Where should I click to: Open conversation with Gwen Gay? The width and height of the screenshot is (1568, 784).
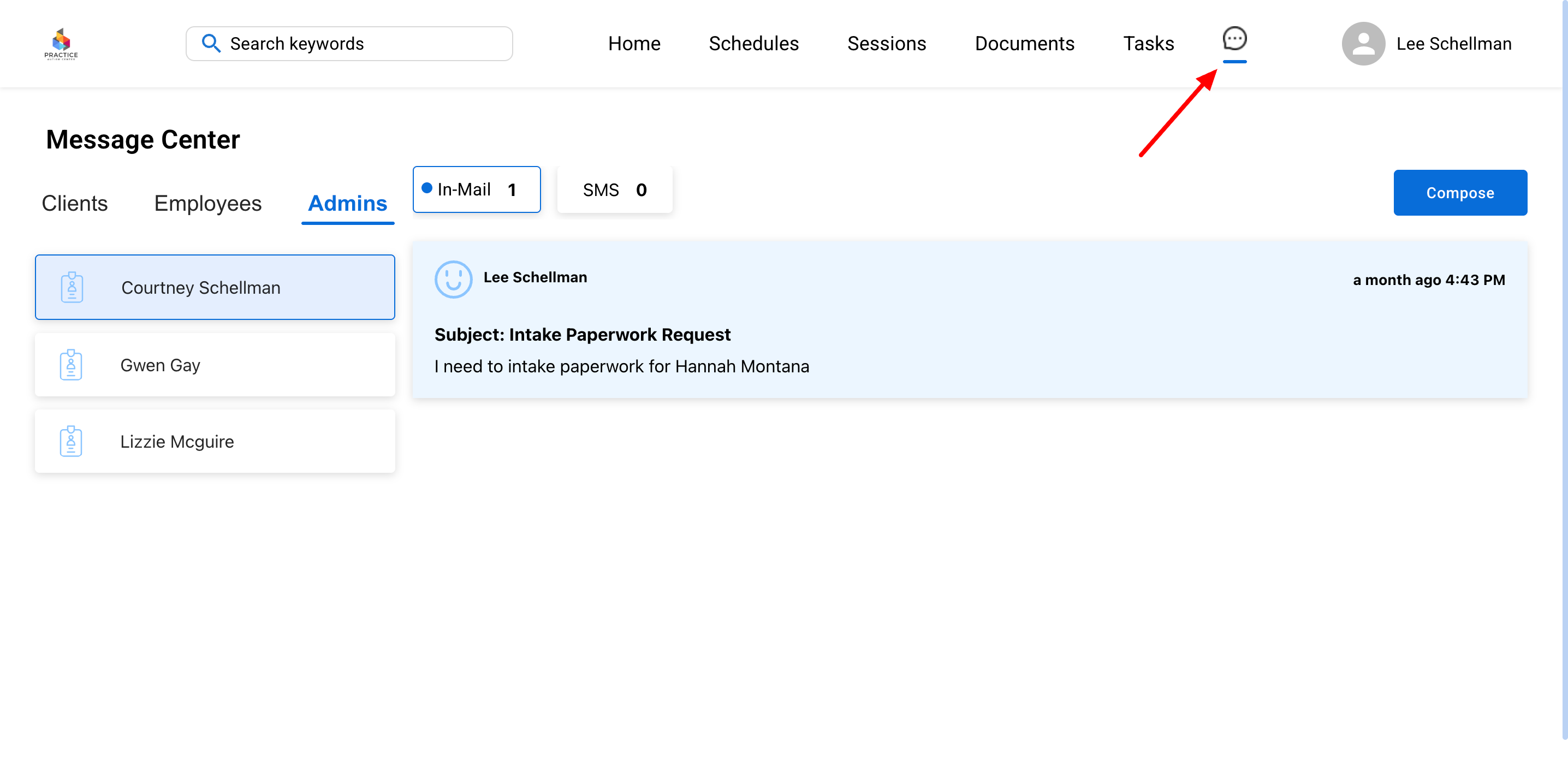pos(215,365)
